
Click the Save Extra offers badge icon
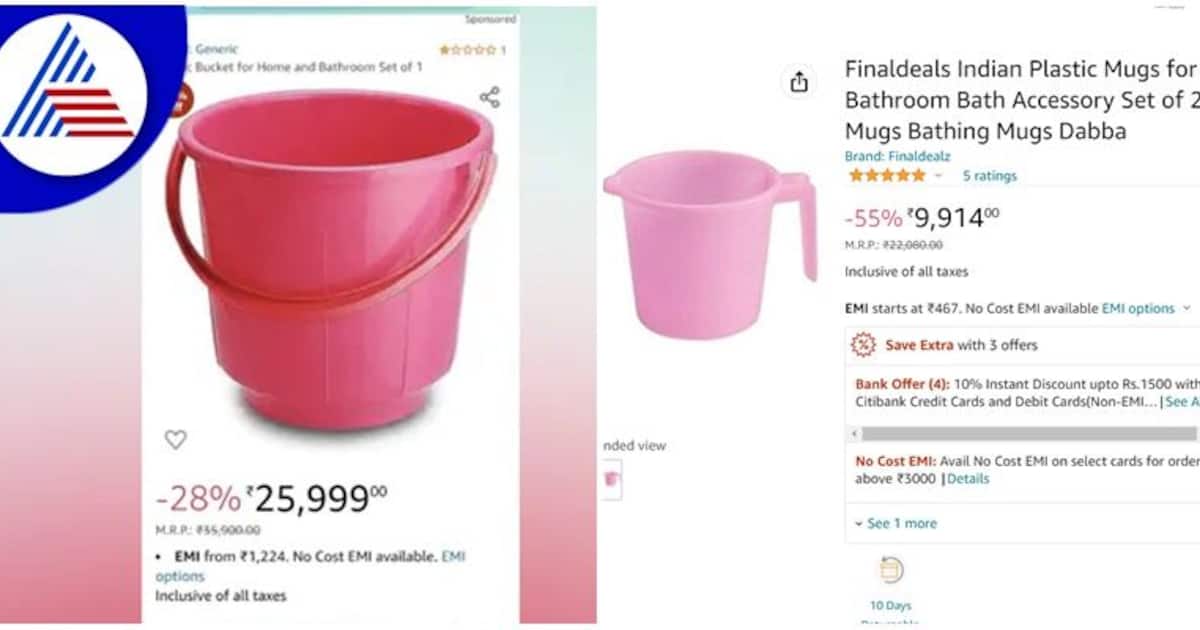point(862,345)
